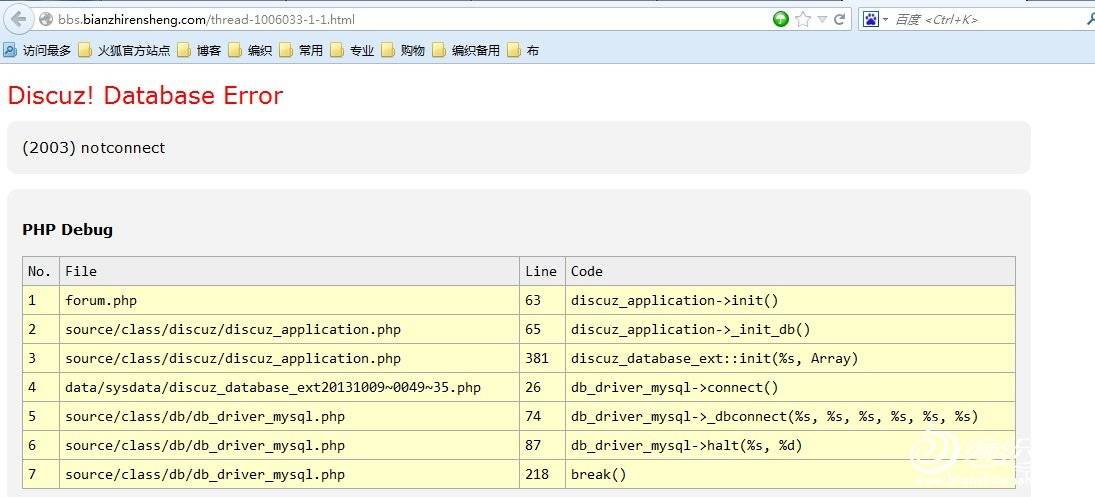Click the discuz_database_ext20131009~0049~35.php file cell
1095x497 pixels.
[290, 387]
